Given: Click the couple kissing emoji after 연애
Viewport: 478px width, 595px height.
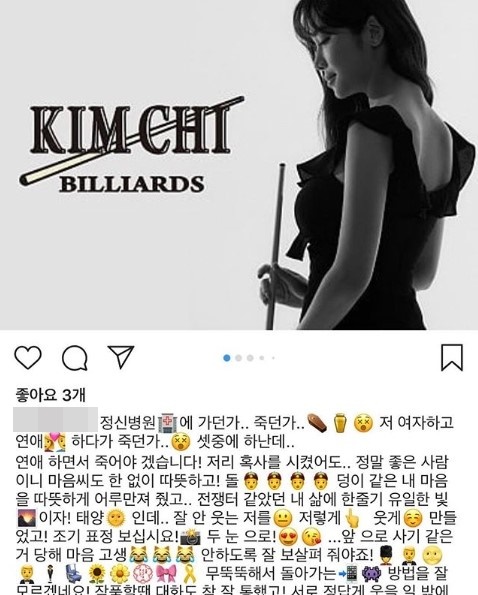Looking at the screenshot, I should click(x=55, y=442).
